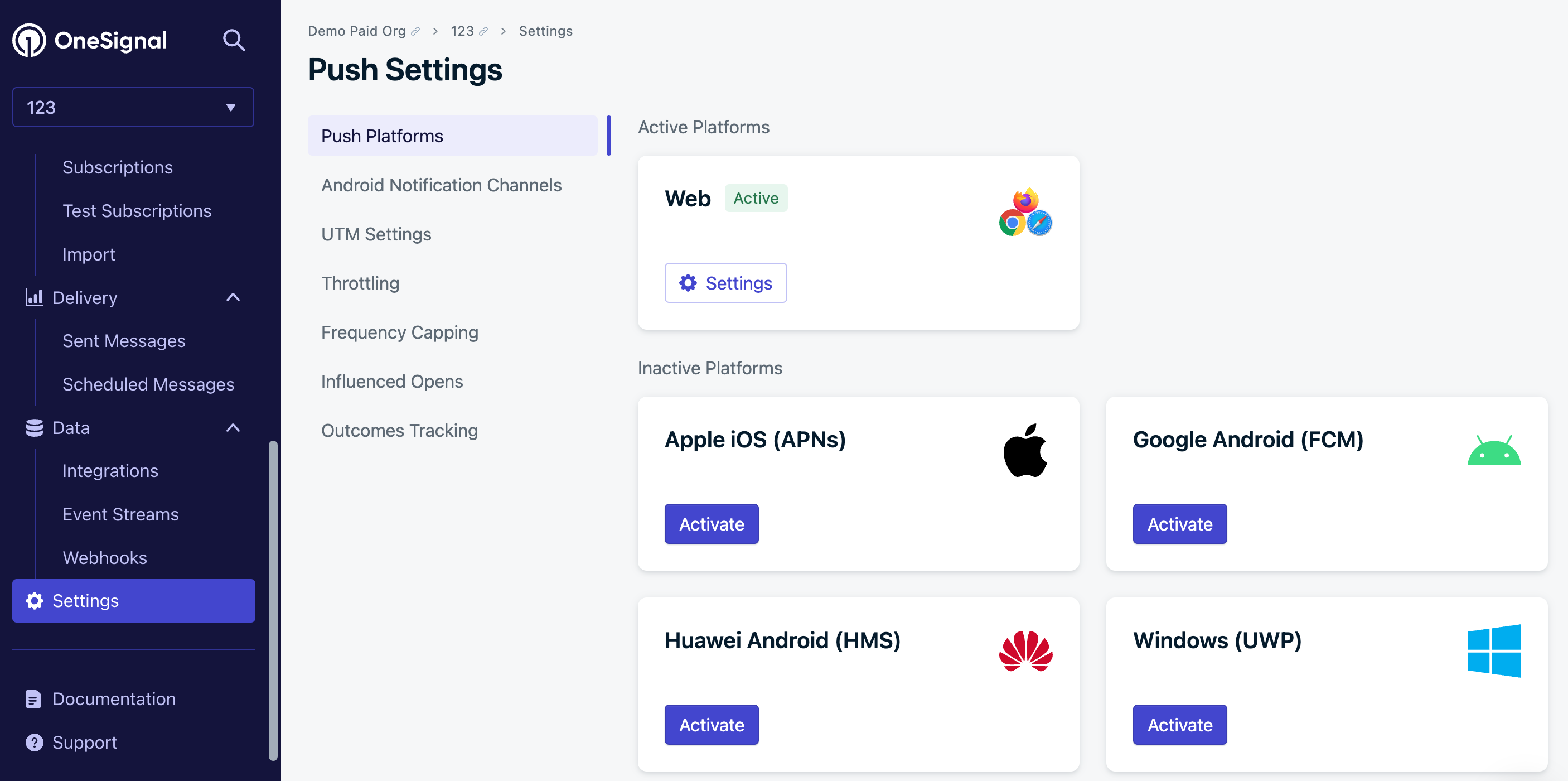Open the UTM Settings tab

376,234
